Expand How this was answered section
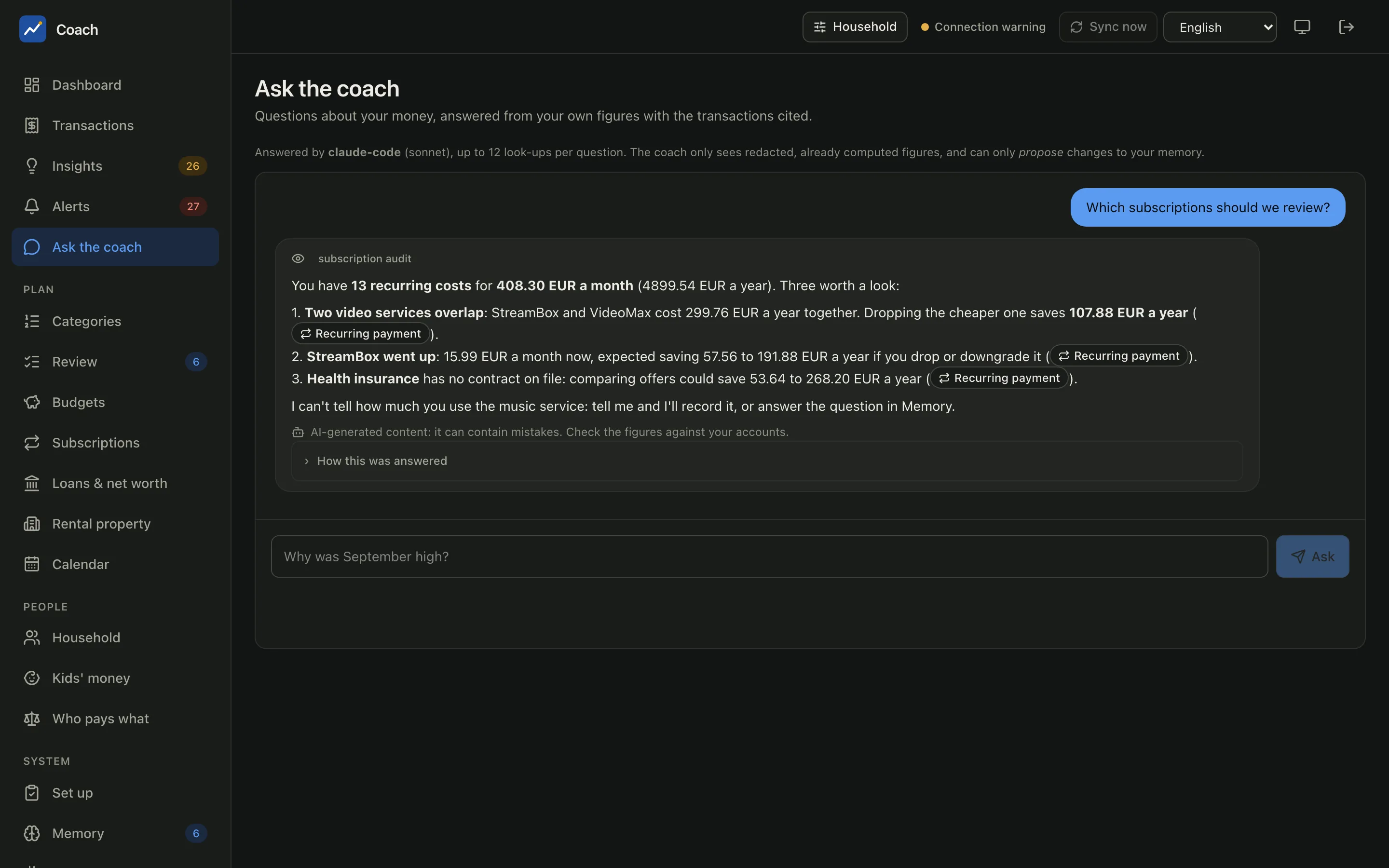Screen dimensions: 1389x868 pos(767,461)
